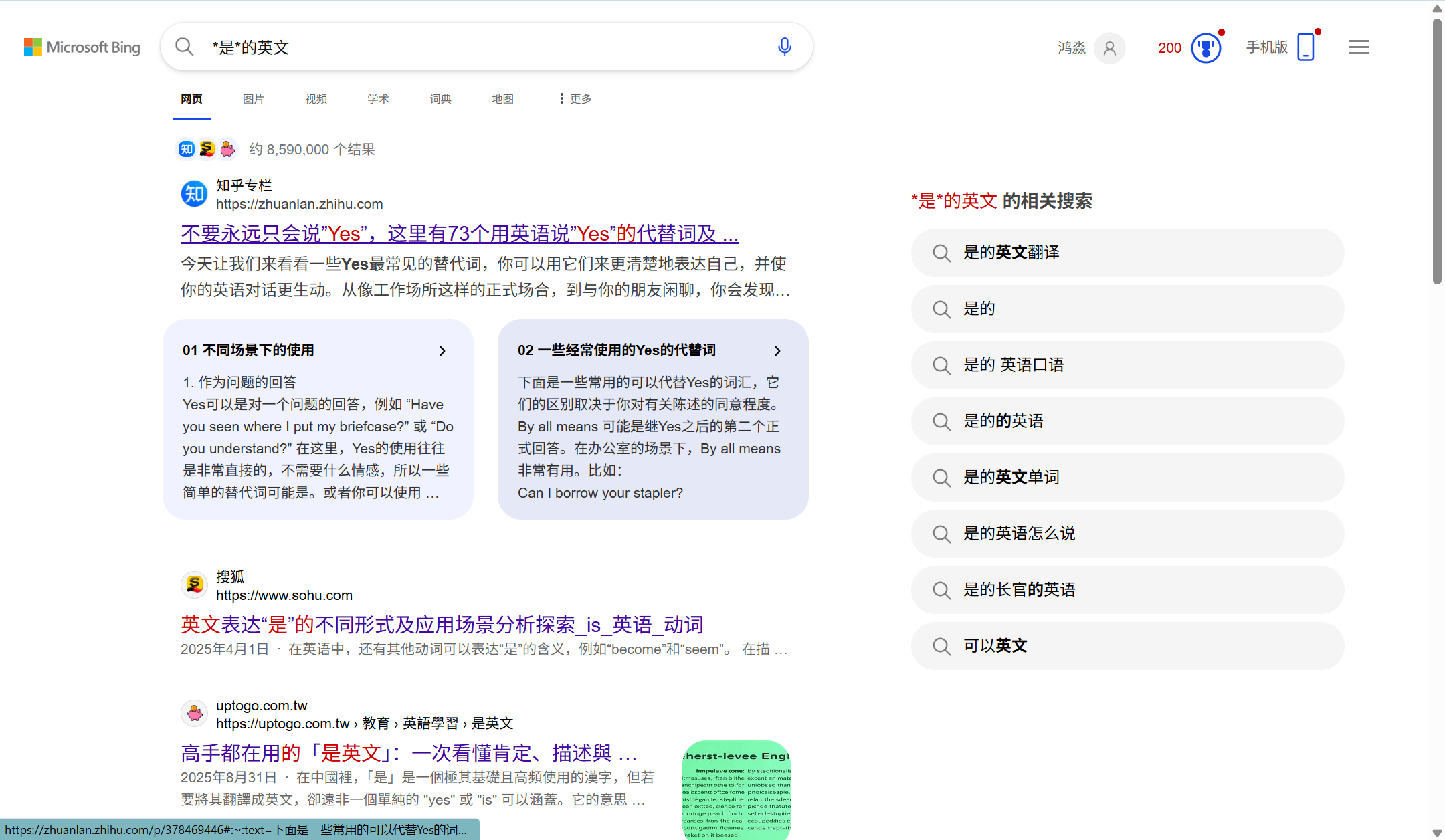Screen dimensions: 1445x840
Task: Click the mobile phone icon next to 手机版
Action: pos(1305,47)
